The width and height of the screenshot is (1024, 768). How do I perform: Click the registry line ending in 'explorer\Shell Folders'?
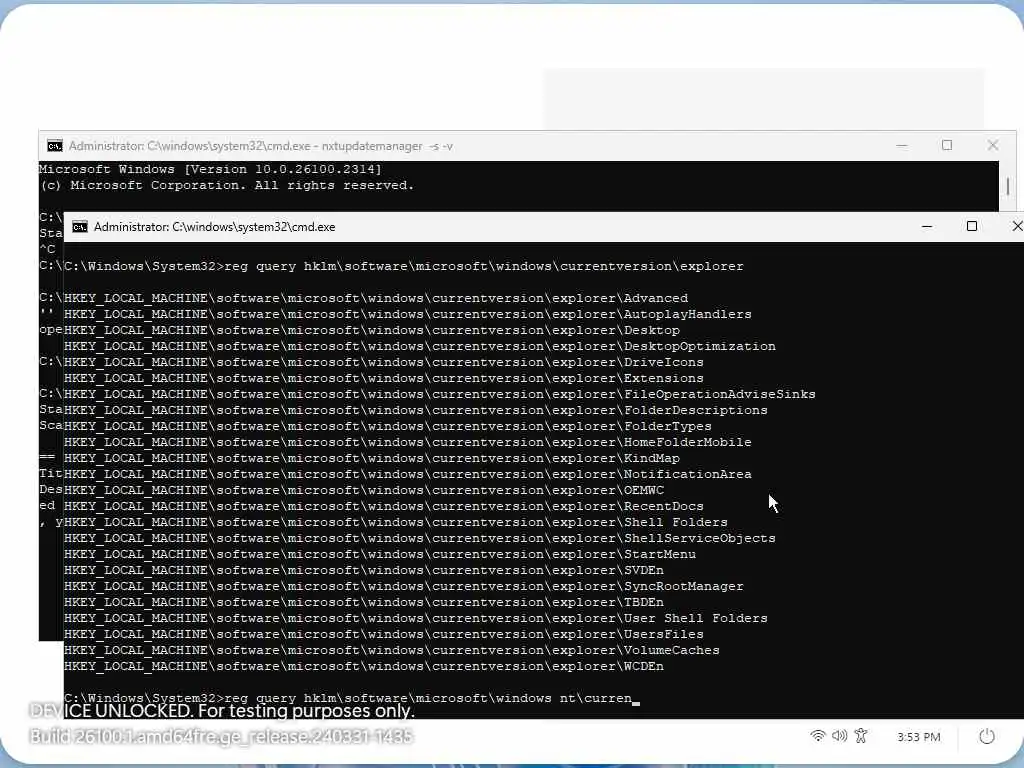[x=396, y=522]
